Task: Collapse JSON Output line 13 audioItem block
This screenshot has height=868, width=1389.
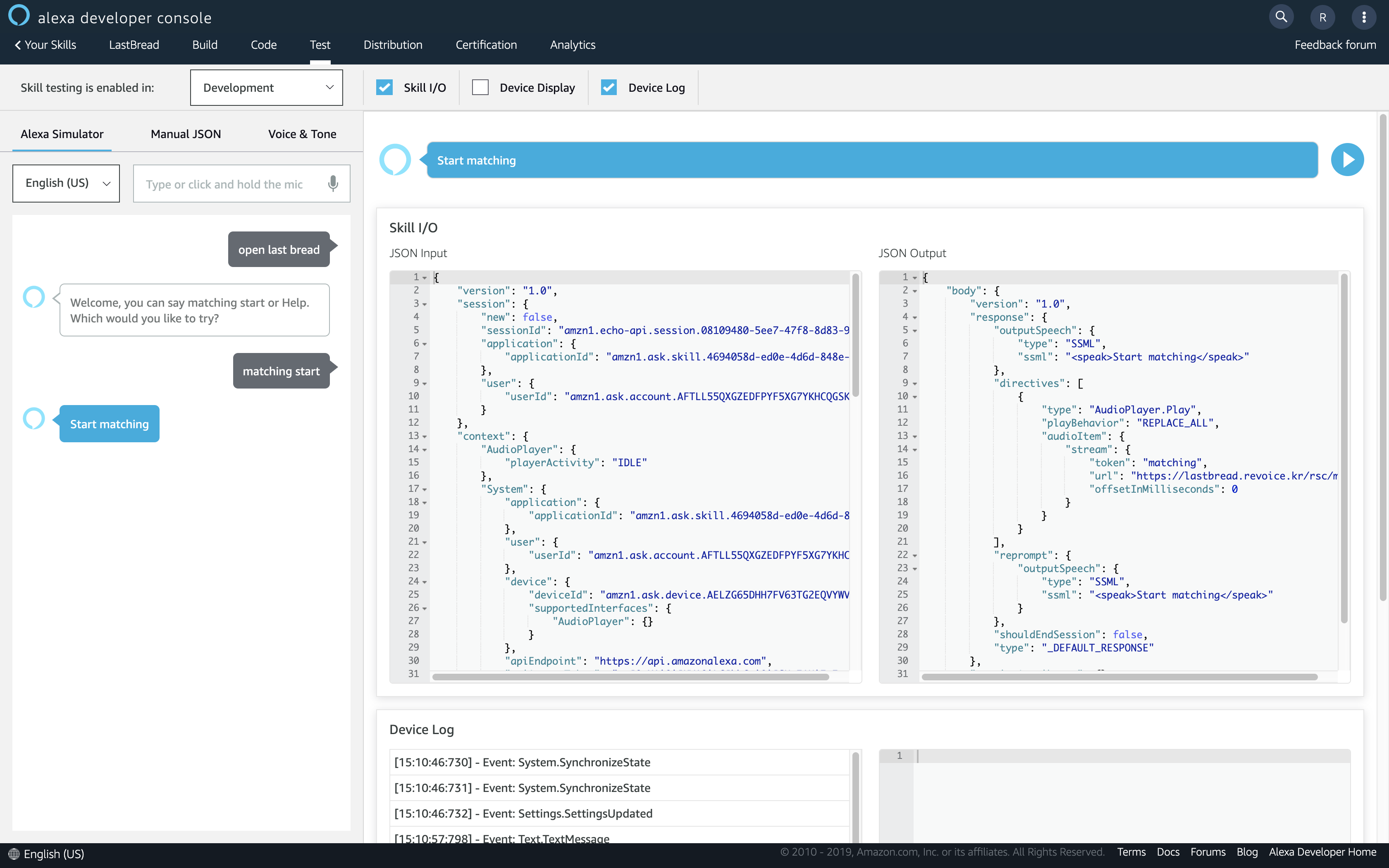Action: tap(914, 436)
